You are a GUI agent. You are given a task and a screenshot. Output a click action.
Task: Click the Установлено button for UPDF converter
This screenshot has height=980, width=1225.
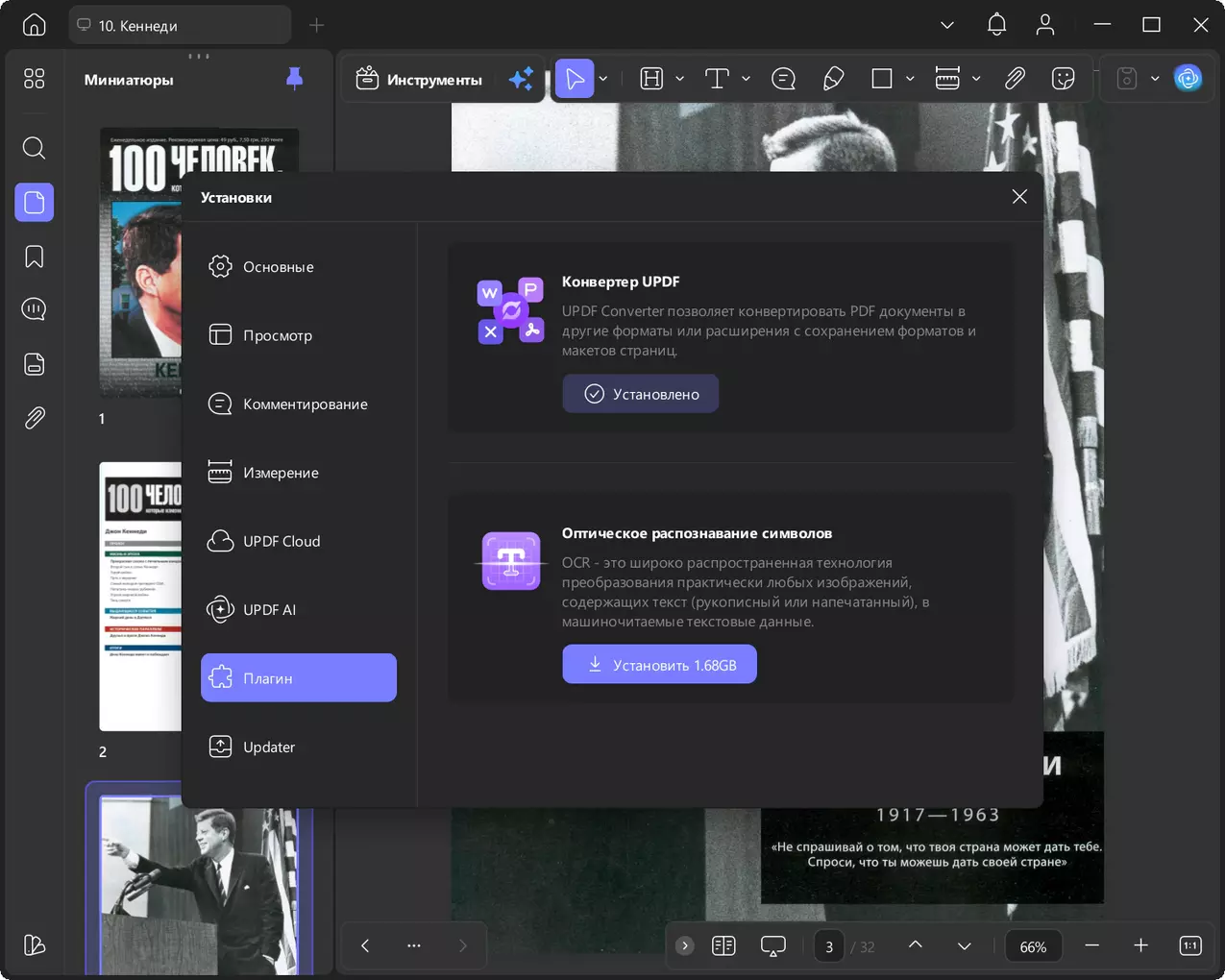(x=641, y=394)
